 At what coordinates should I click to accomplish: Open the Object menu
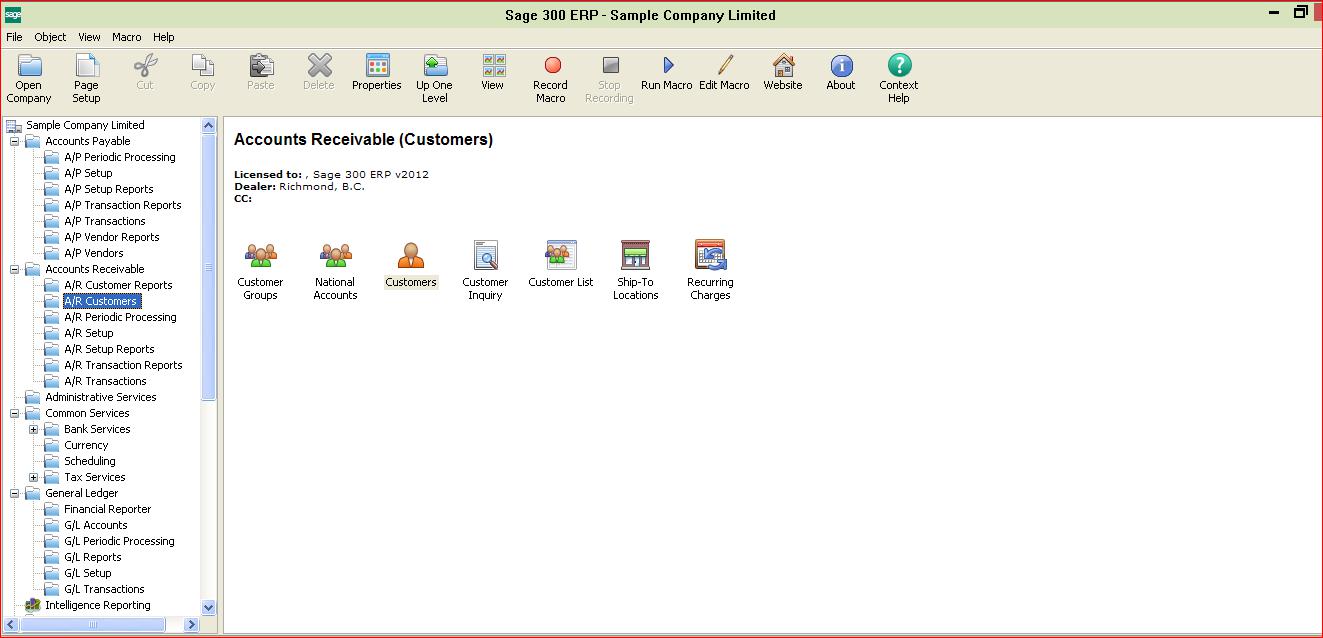coord(50,37)
